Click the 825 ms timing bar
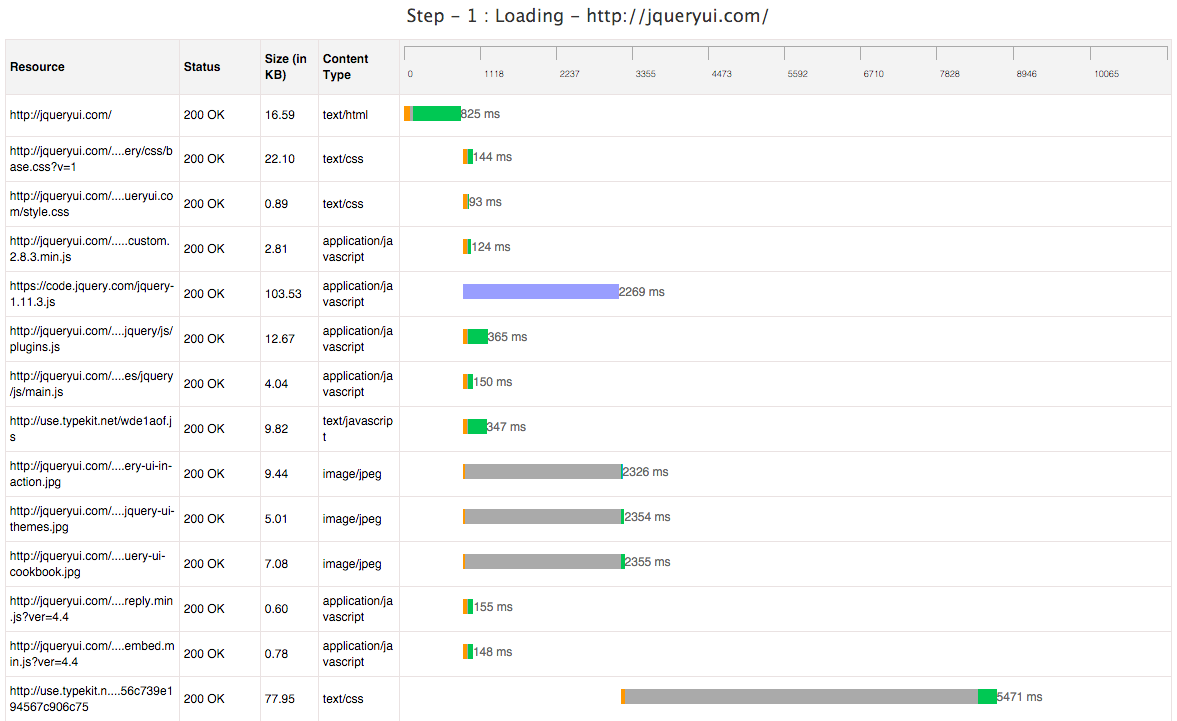Screen dimensions: 1177x721 [432, 114]
